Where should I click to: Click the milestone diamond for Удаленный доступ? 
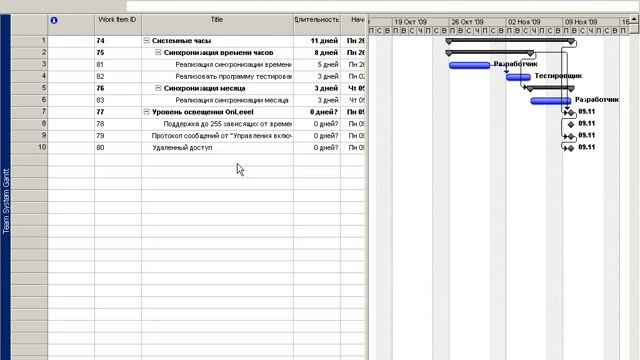pyautogui.click(x=571, y=148)
